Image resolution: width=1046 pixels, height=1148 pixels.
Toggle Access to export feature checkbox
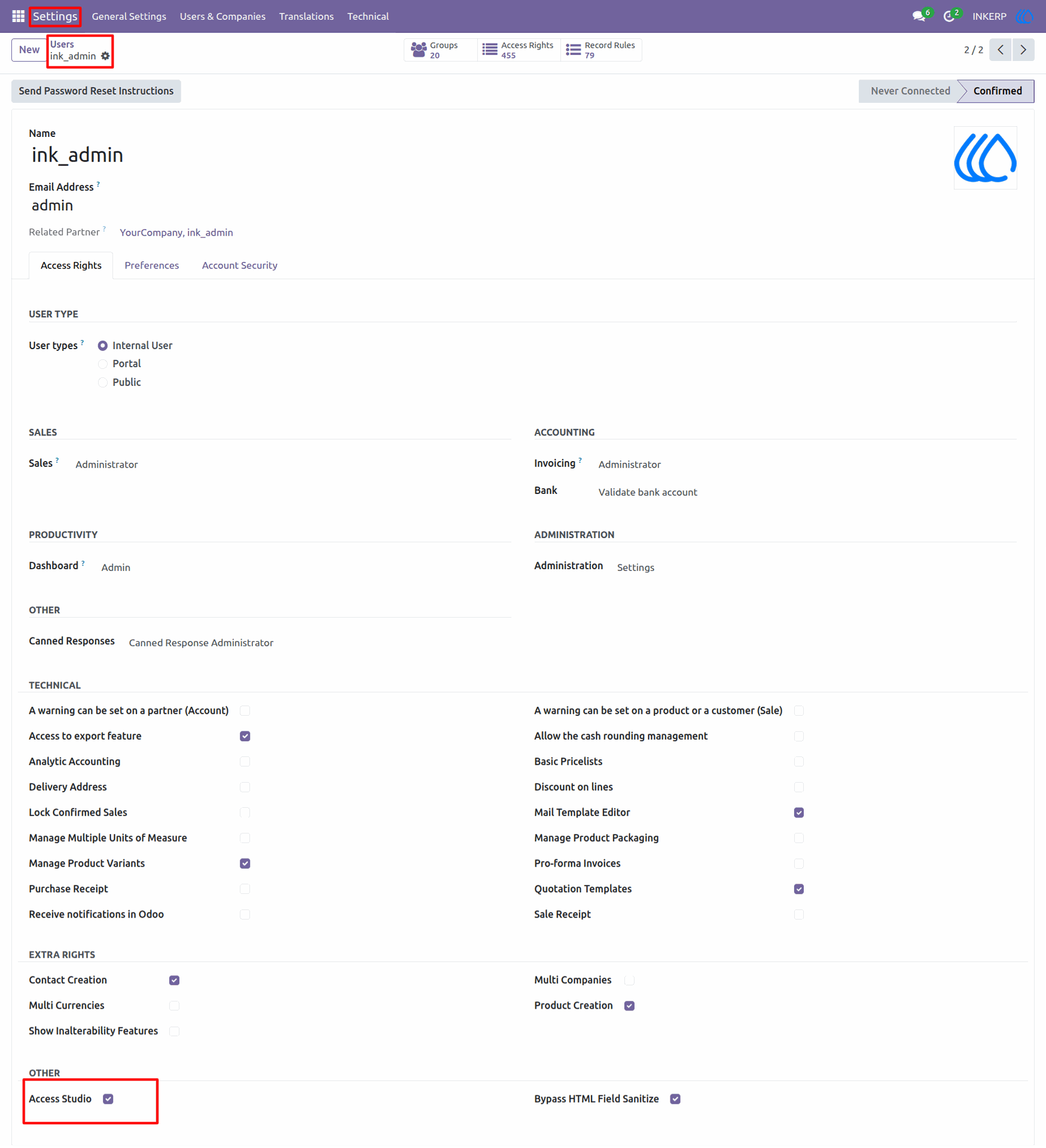click(x=245, y=736)
